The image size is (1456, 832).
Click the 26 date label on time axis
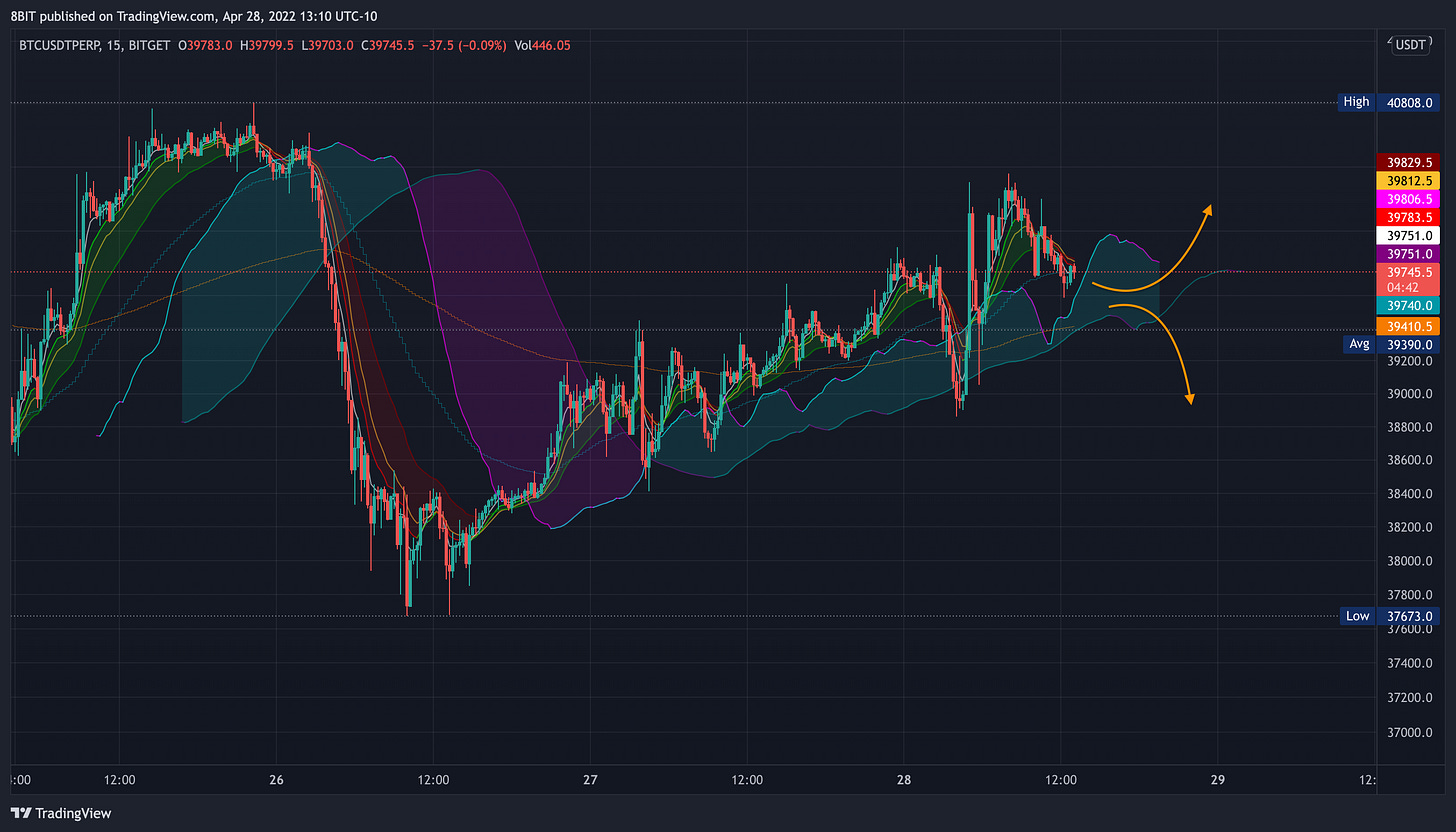click(277, 779)
